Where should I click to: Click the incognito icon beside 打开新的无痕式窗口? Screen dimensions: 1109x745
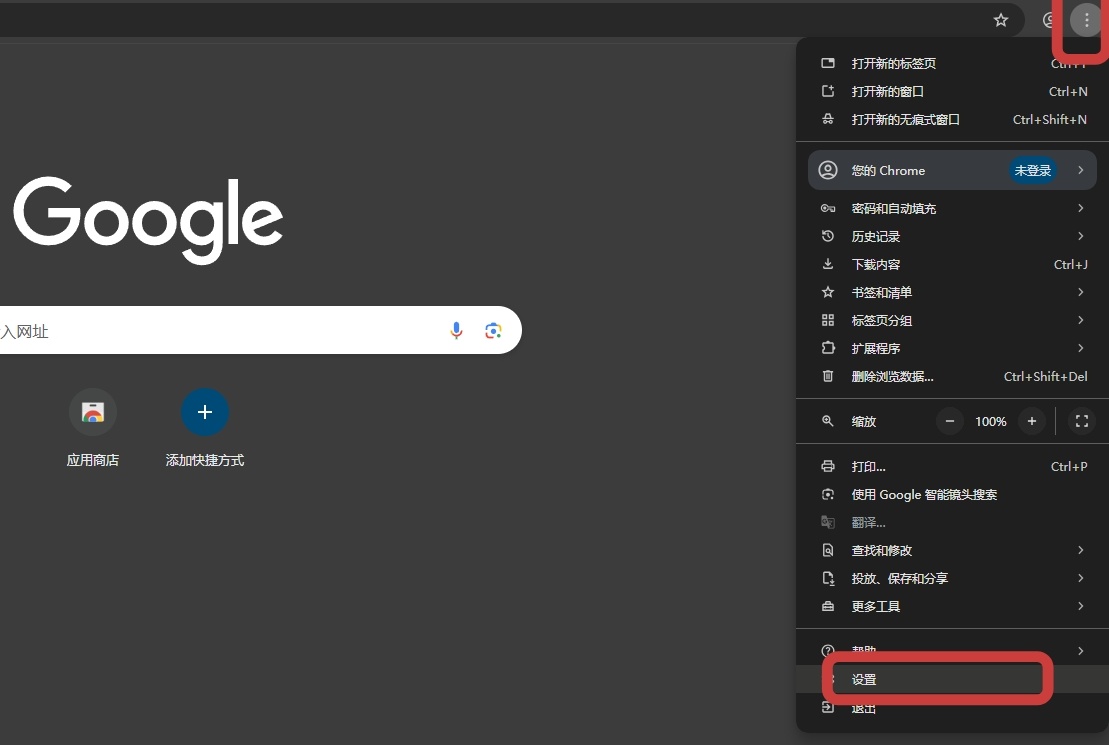[828, 119]
